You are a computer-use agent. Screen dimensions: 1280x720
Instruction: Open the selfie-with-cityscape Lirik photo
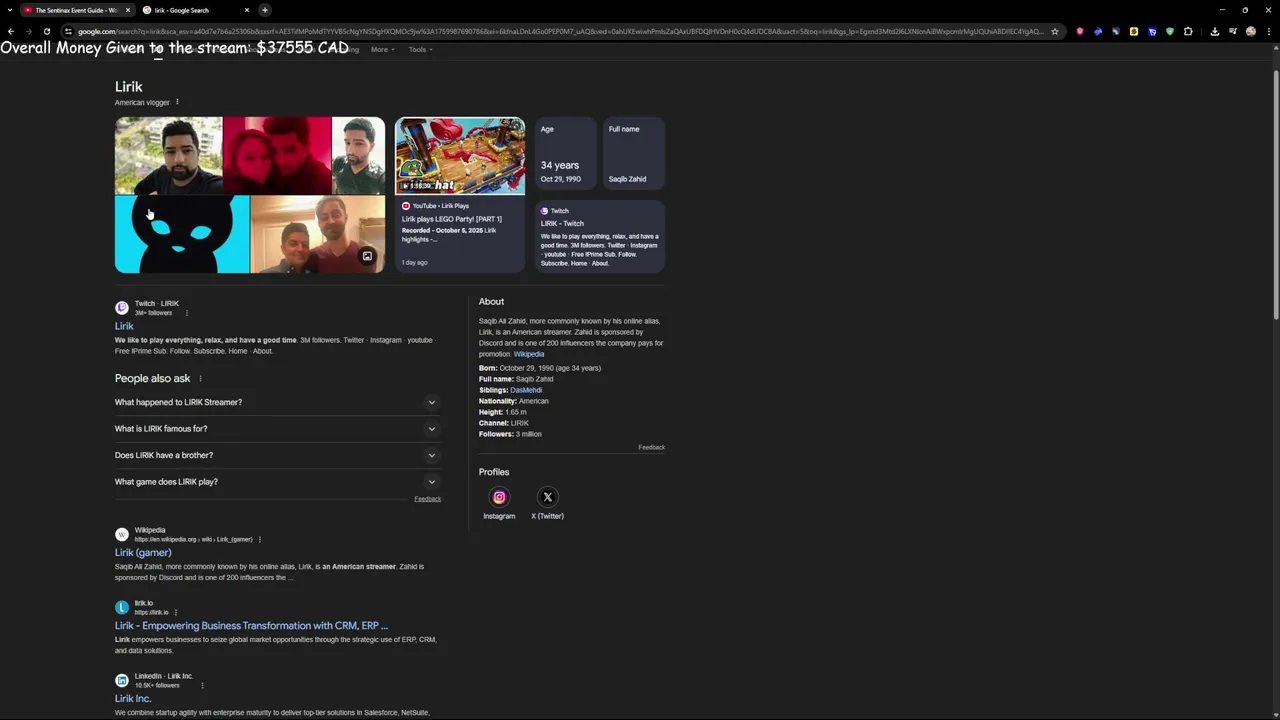[x=168, y=155]
